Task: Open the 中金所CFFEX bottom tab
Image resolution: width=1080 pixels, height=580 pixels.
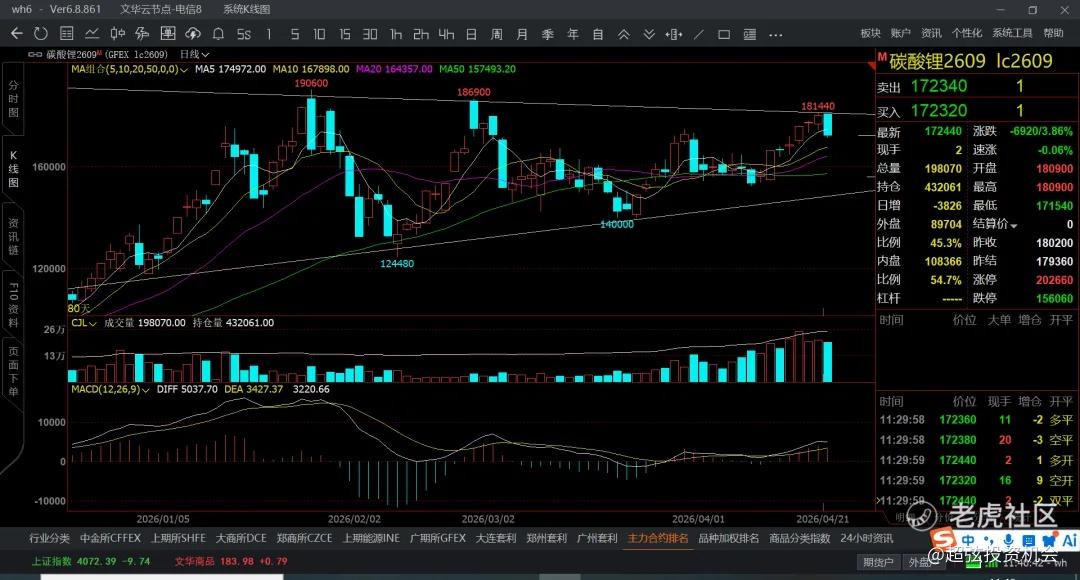Action: (x=110, y=539)
